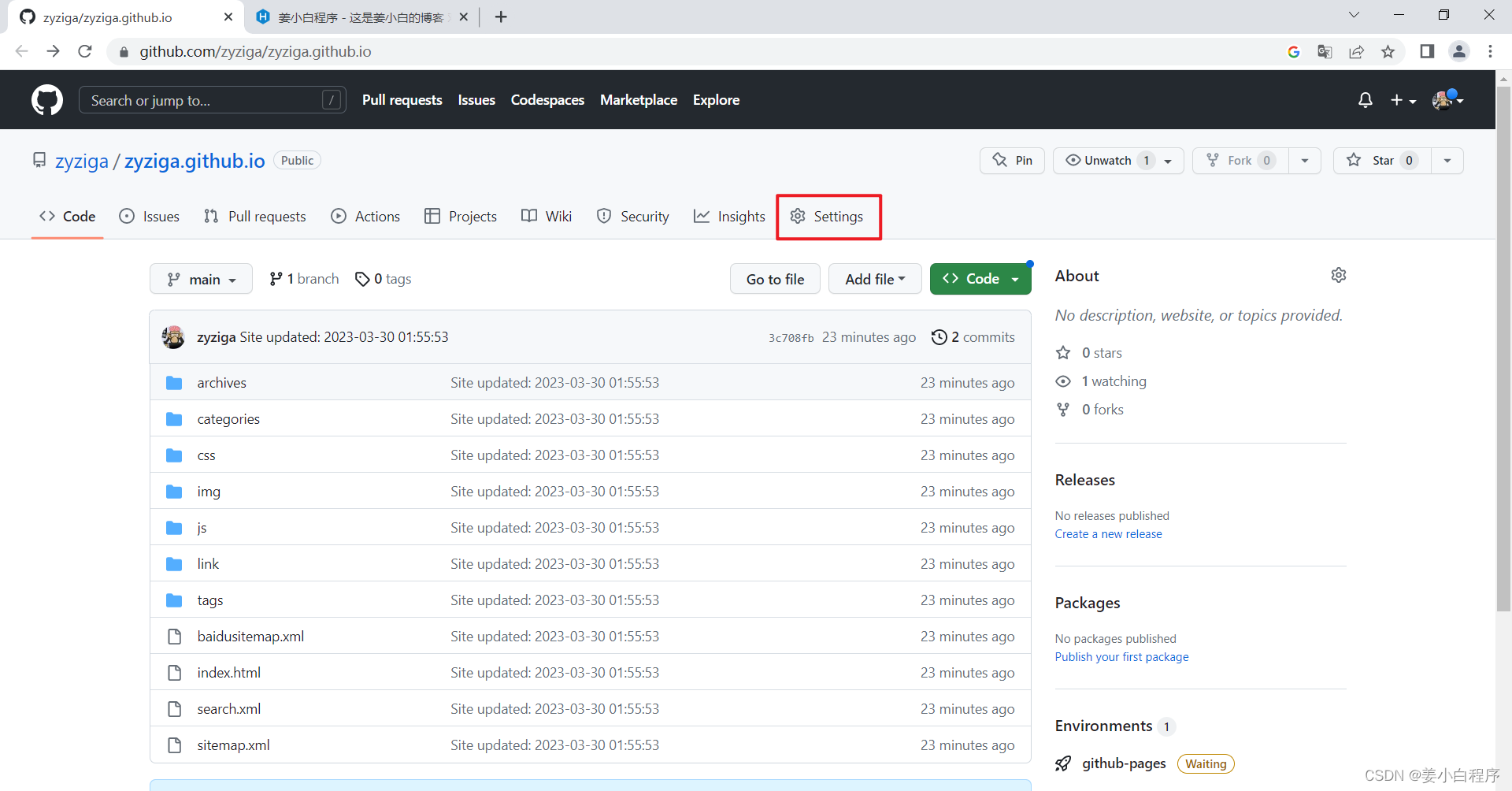The width and height of the screenshot is (1512, 791).
Task: Pin this repository
Action: (x=1012, y=161)
